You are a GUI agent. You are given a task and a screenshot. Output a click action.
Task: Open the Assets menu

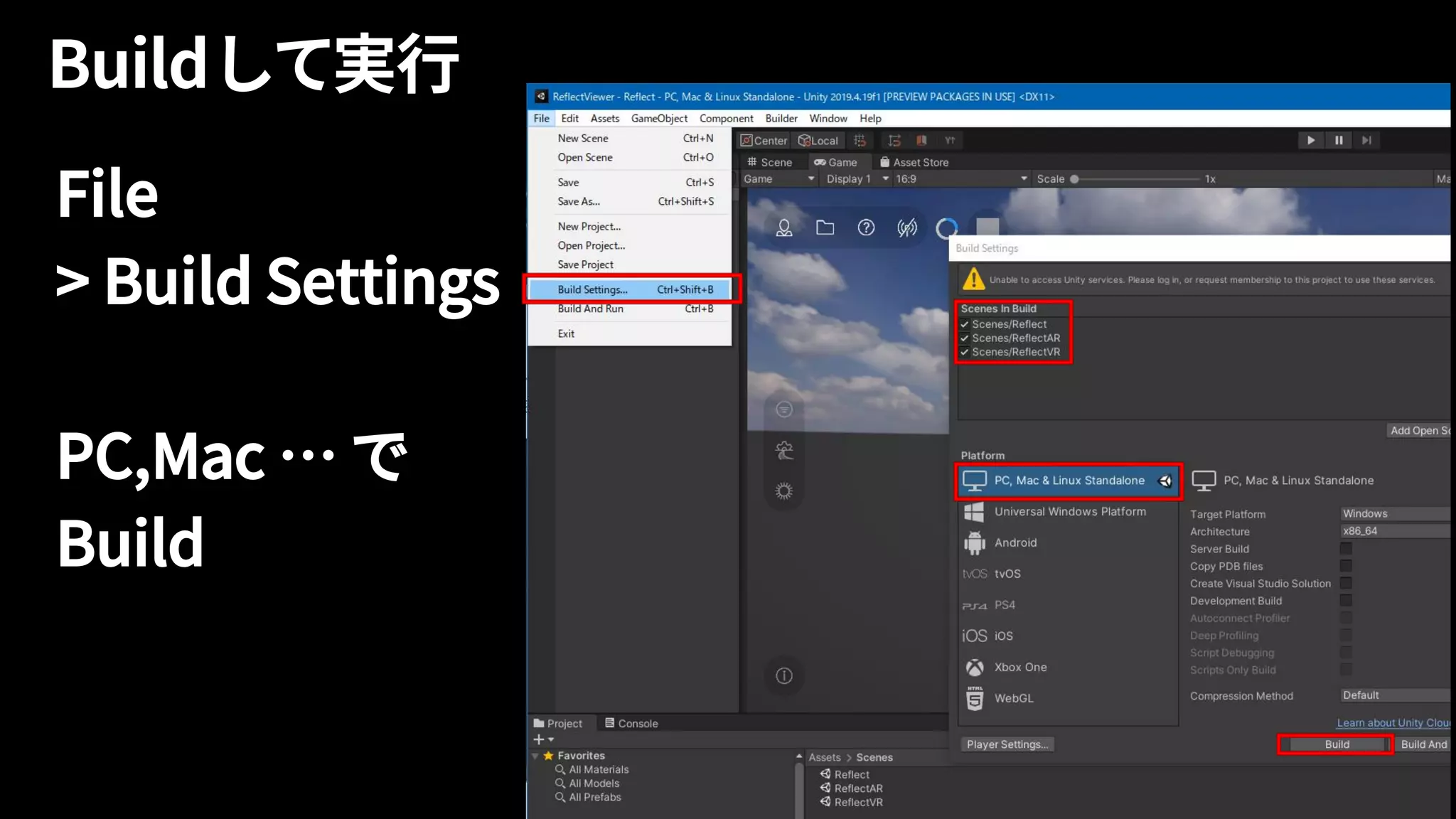(605, 119)
